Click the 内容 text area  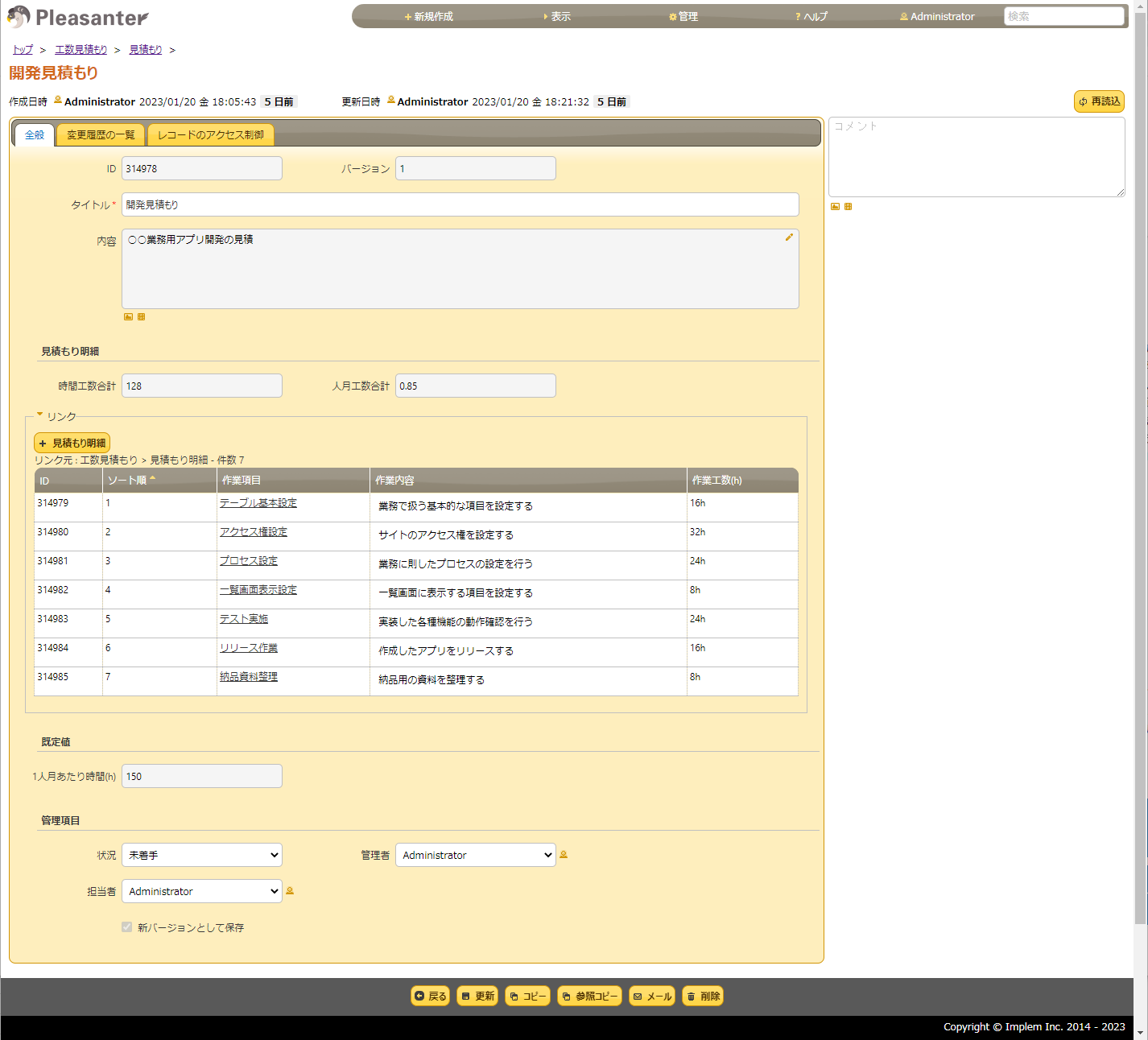[460, 269]
